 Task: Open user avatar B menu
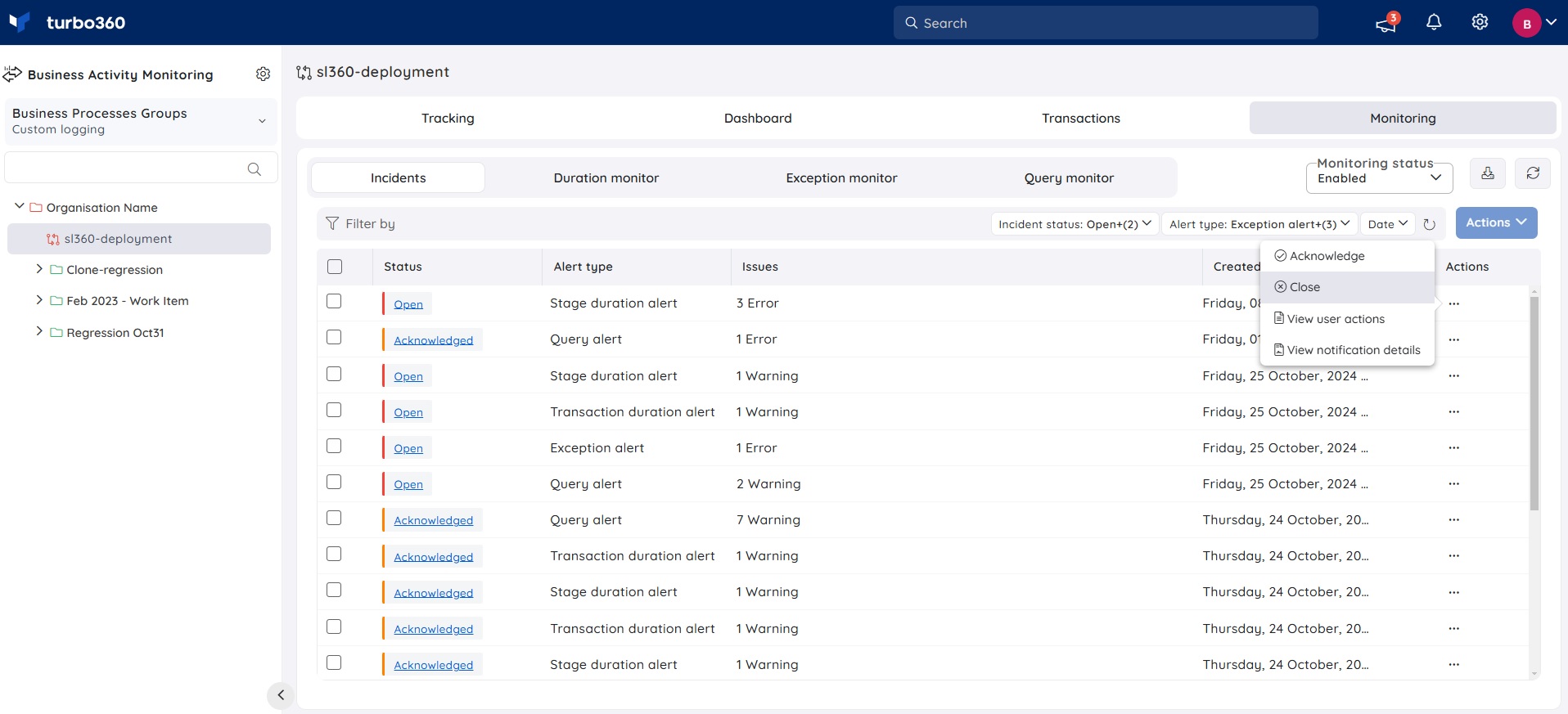[x=1534, y=23]
